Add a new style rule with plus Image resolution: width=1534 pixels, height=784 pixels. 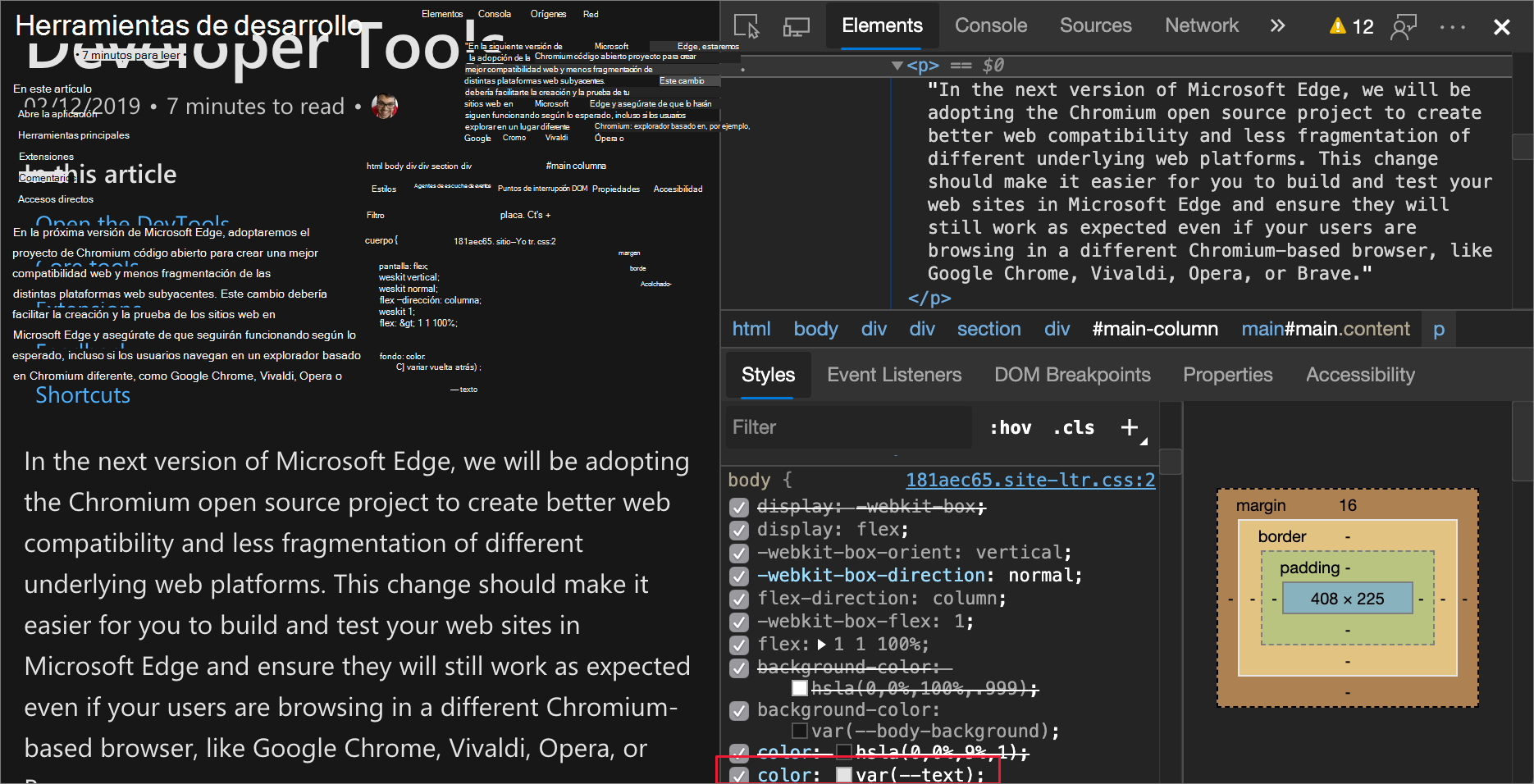tap(1130, 427)
